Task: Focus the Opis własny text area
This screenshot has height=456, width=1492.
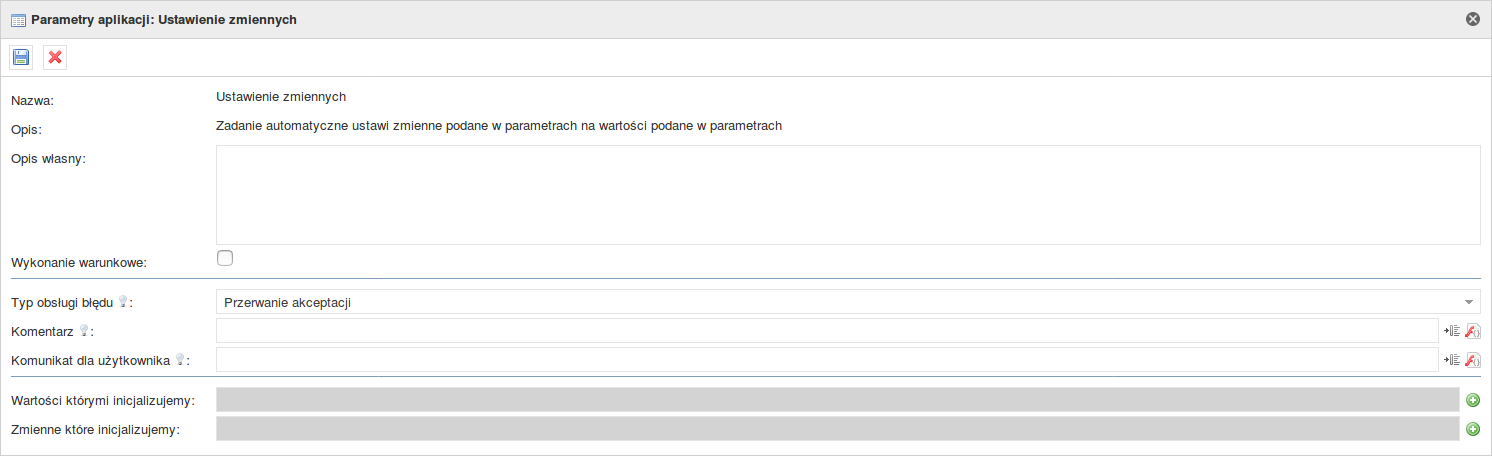Action: 848,195
